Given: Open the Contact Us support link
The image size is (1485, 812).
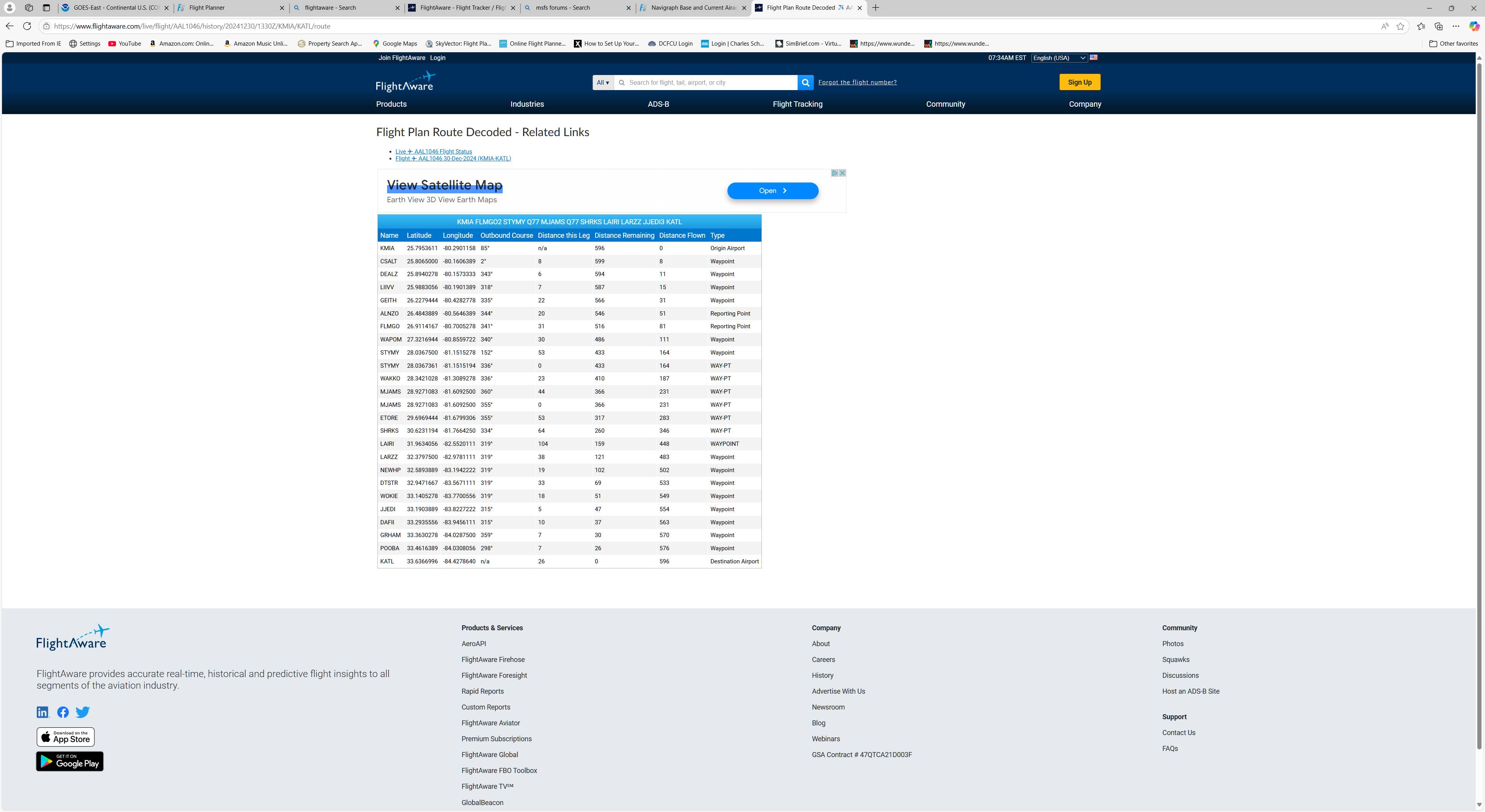Looking at the screenshot, I should point(1178,733).
